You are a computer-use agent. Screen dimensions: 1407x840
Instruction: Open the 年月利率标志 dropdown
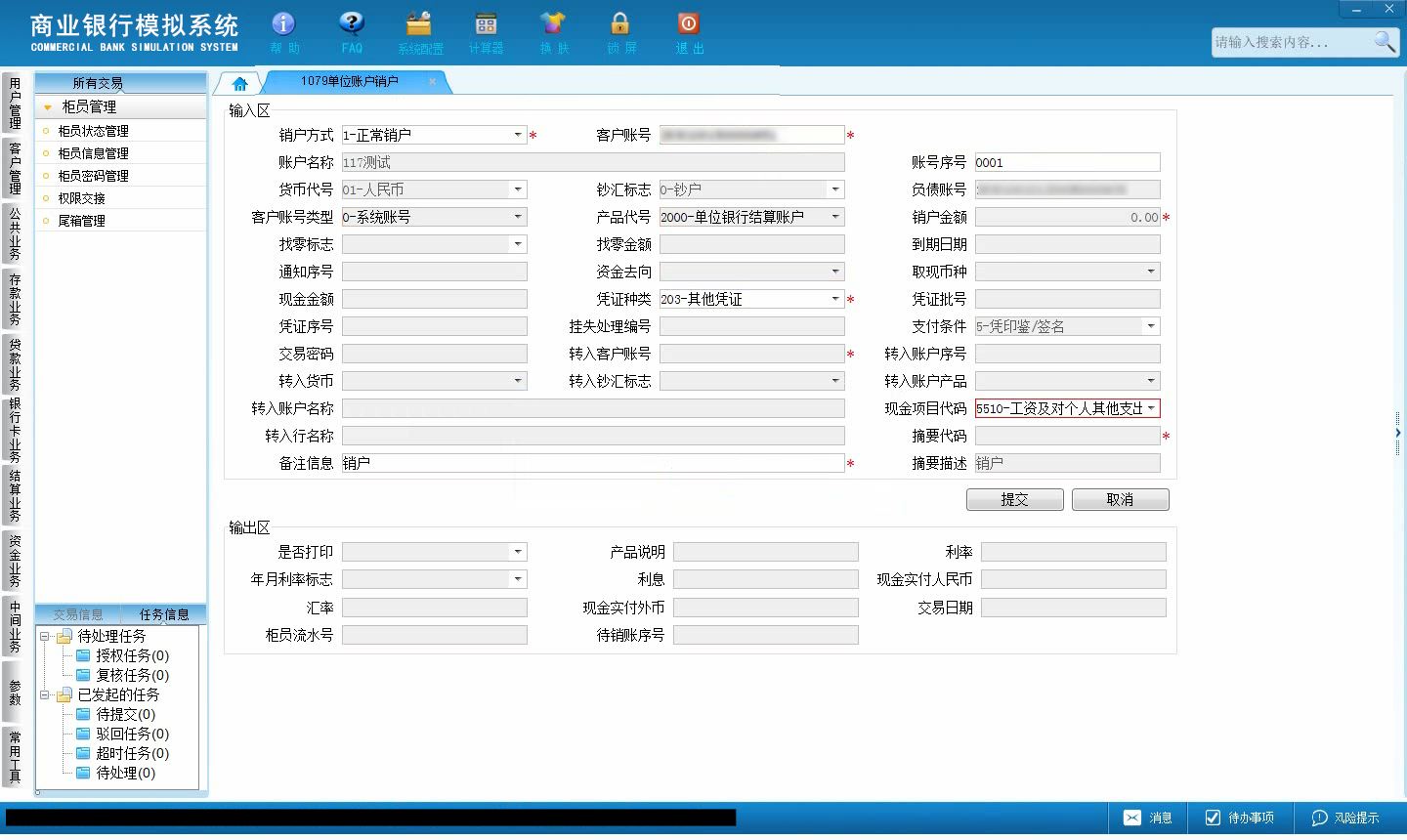coord(518,579)
